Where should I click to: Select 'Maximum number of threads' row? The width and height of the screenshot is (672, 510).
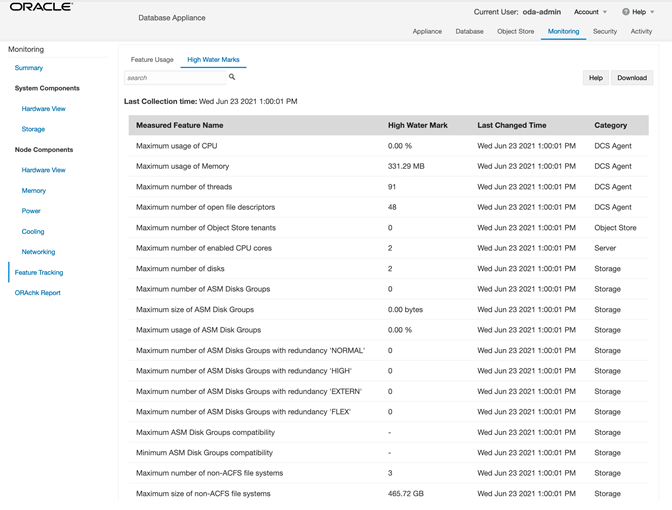tap(389, 187)
